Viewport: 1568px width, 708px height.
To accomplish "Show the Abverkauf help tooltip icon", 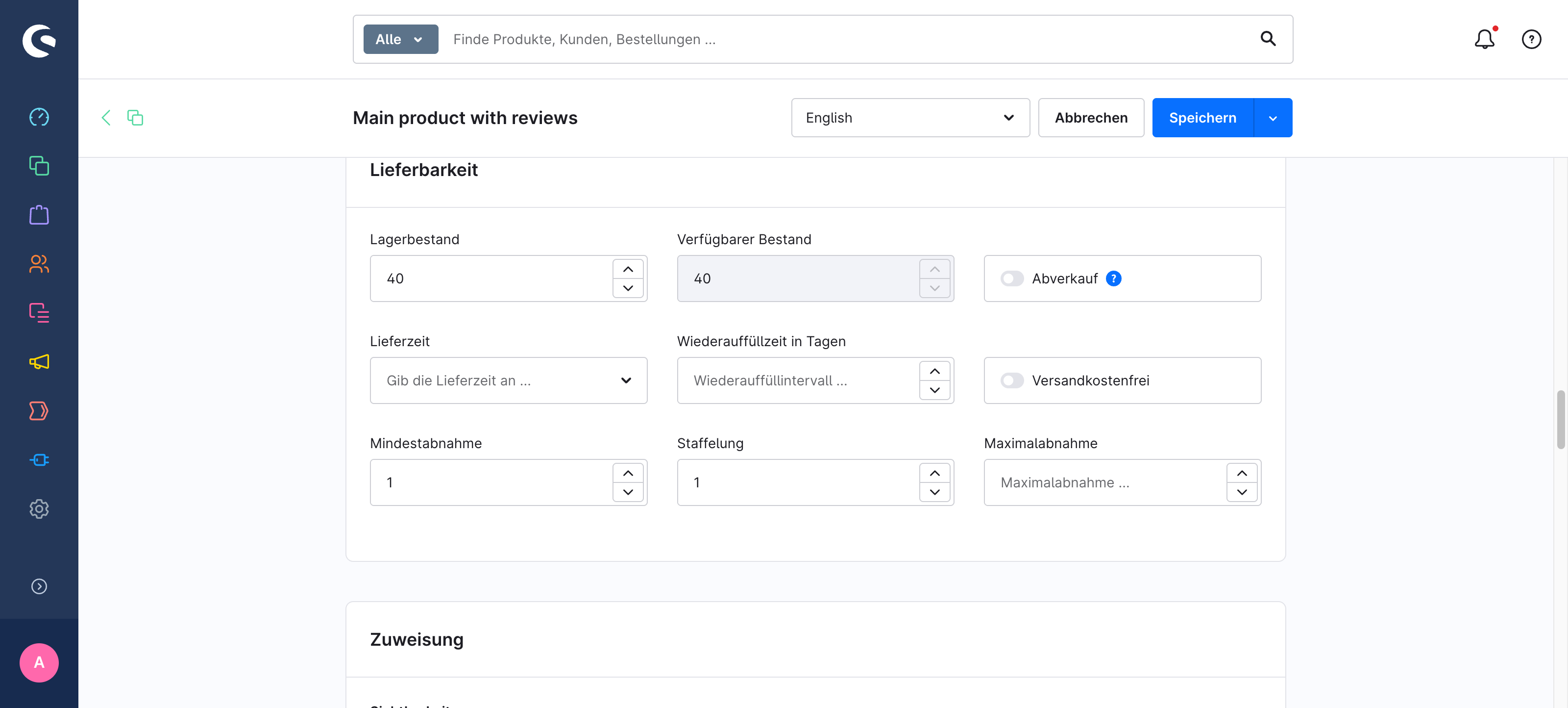I will 1113,278.
